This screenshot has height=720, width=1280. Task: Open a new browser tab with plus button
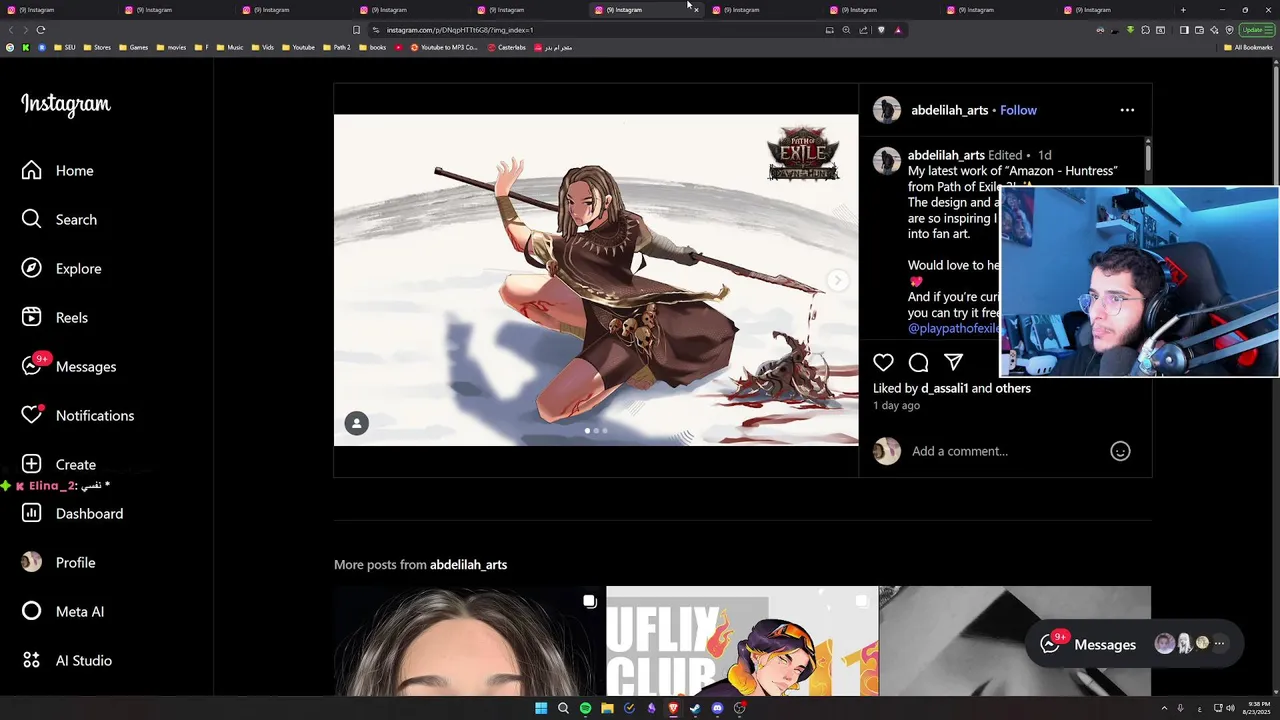(x=1183, y=10)
